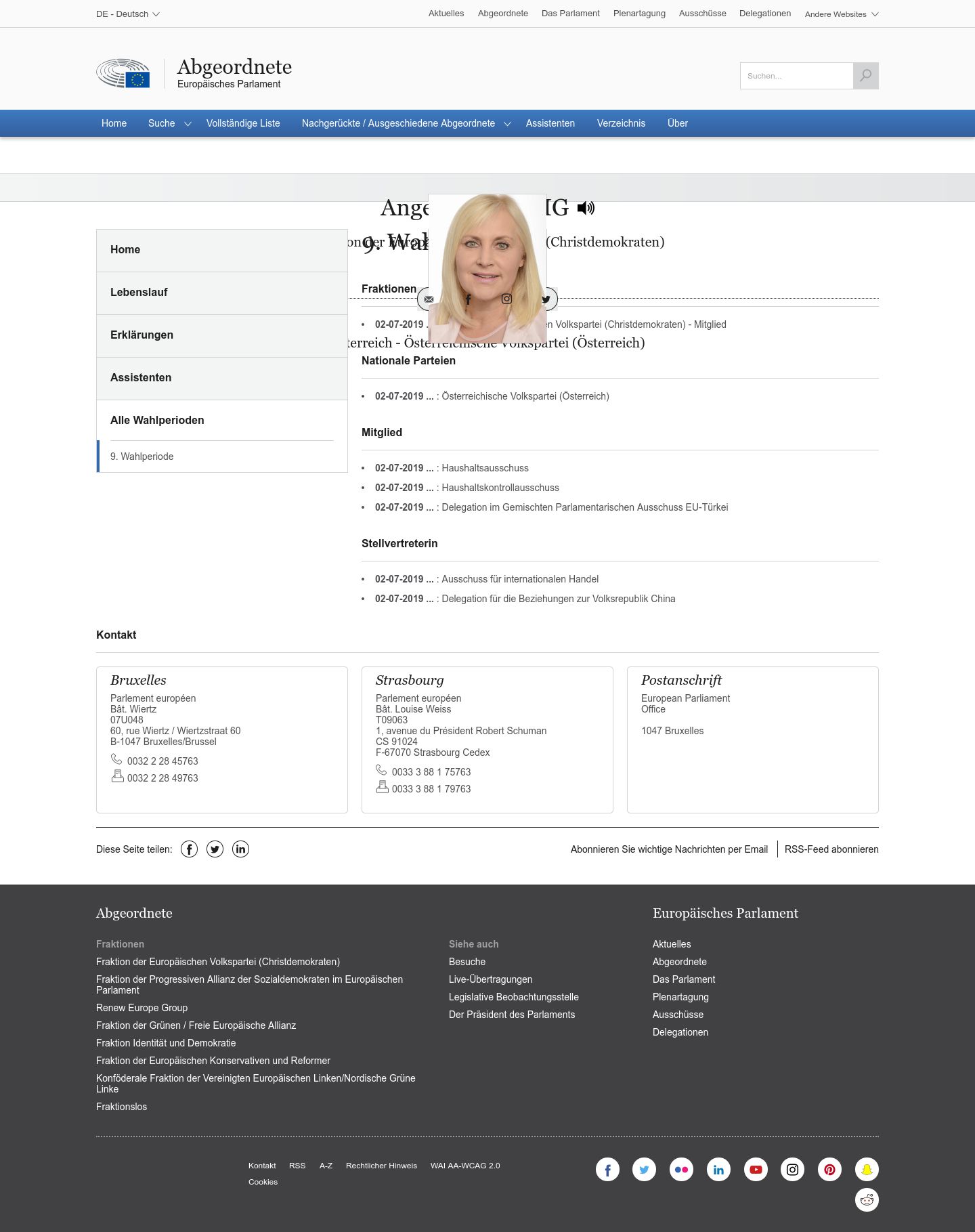Open Fraktion Identität und Demokratie footer link
The height and width of the screenshot is (1232, 975).
click(166, 1043)
